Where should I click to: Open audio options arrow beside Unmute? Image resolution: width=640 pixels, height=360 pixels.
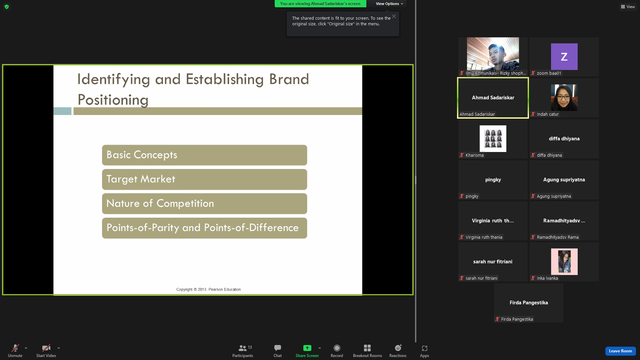(x=26, y=348)
